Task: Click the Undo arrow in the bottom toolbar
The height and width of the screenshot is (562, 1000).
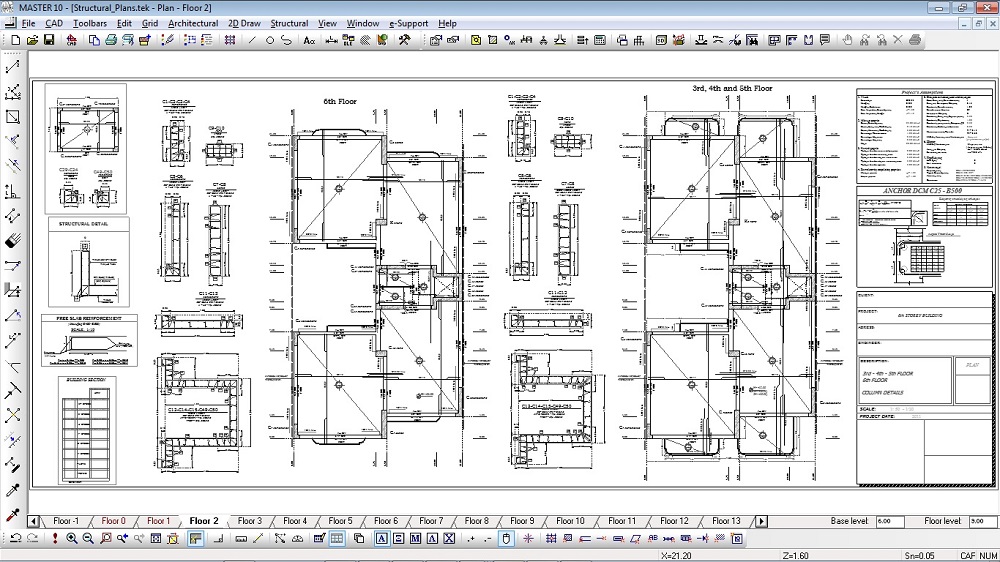Action: 15,539
